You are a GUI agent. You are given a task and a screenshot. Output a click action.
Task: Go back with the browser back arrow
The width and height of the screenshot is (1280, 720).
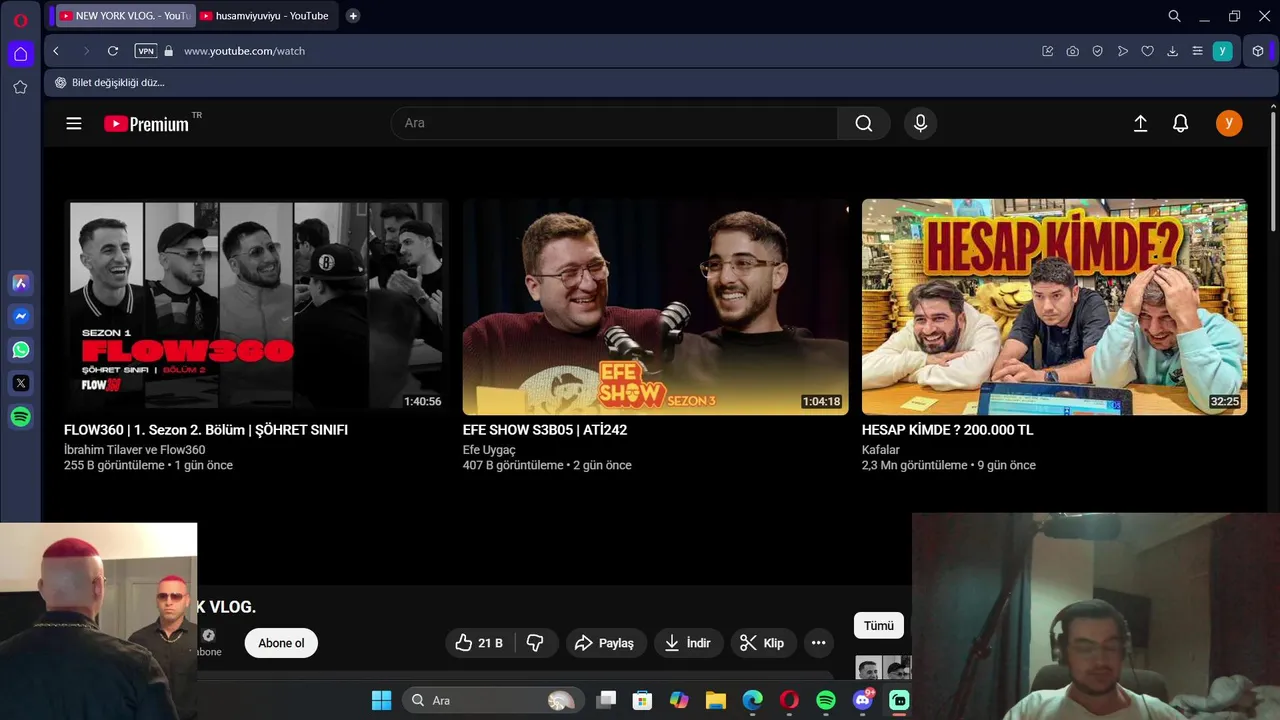[x=56, y=51]
